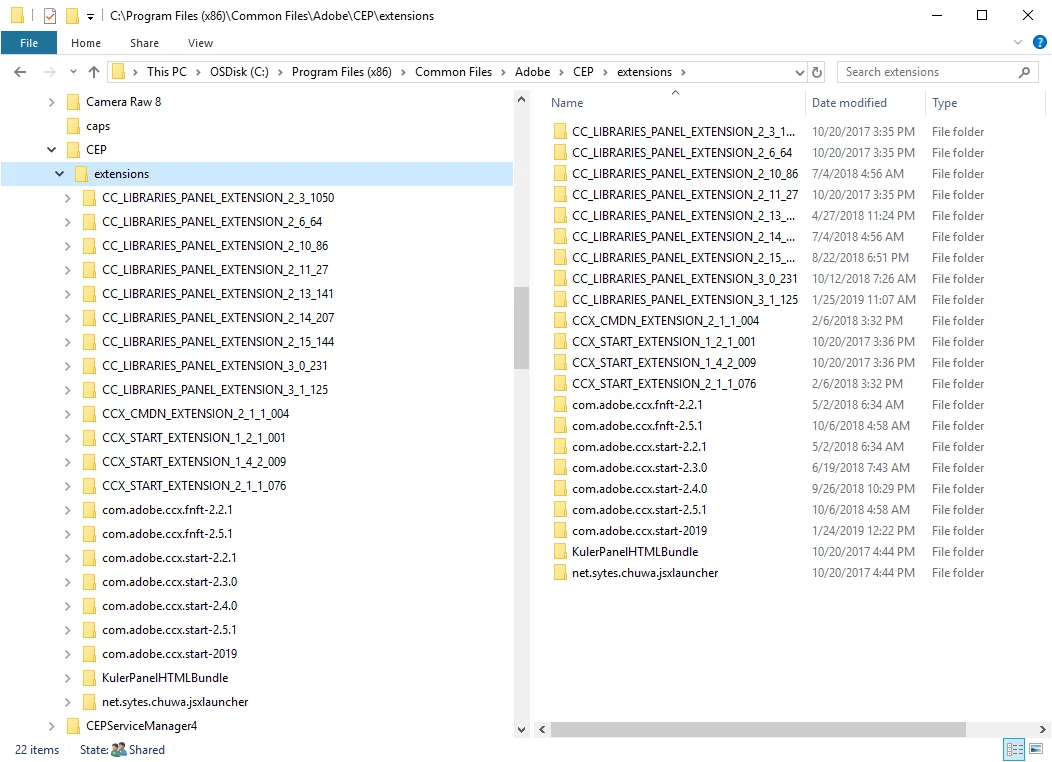Viewport: 1052px width, 762px height.
Task: Click the folder icon of com.adobe.ccx.fnft-2.2.1 in the file list
Action: coord(560,404)
